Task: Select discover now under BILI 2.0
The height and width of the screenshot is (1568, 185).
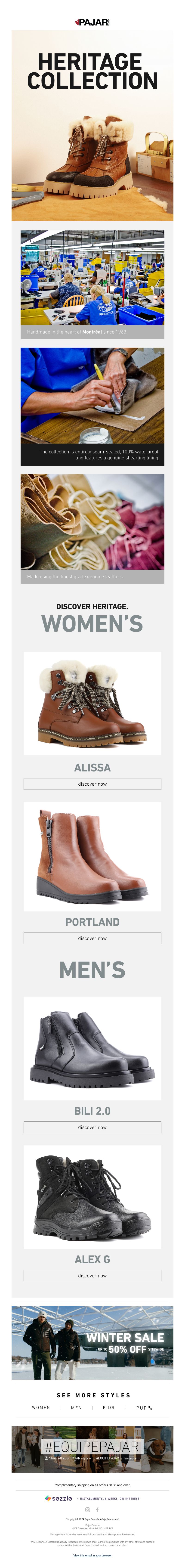Action: pyautogui.click(x=92, y=1127)
